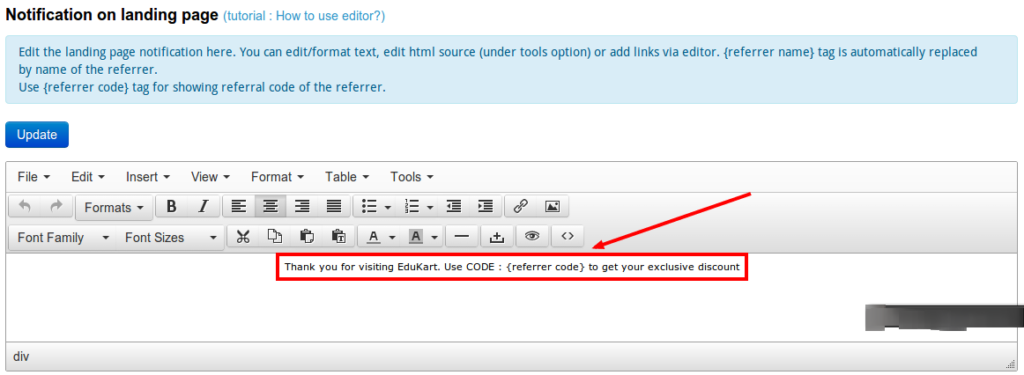Open the Insert menu
Viewport: 1024px width, 375px height.
pos(148,176)
